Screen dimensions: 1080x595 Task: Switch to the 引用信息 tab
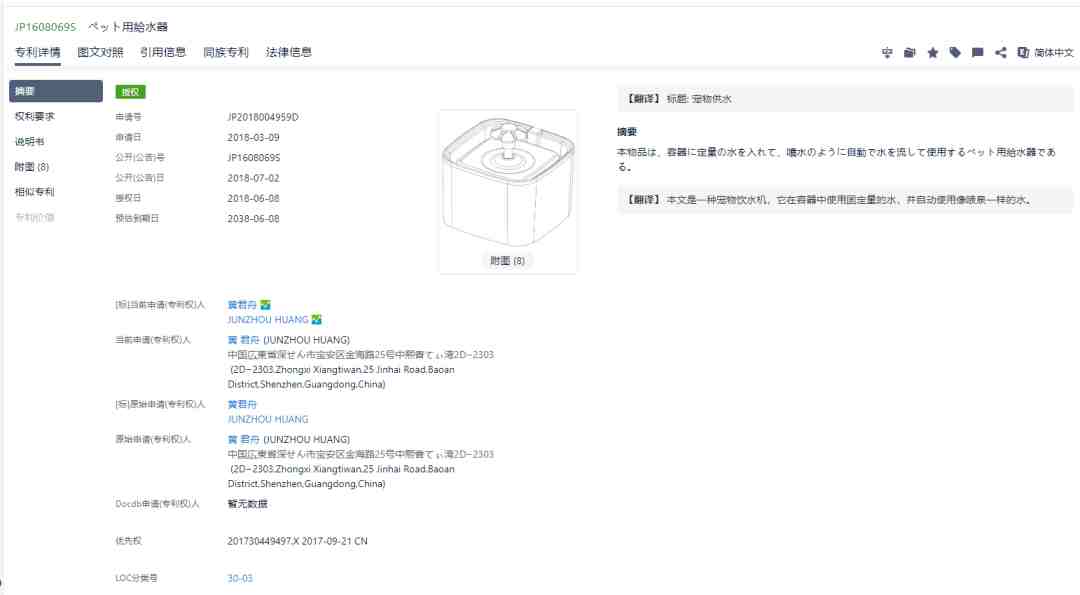point(163,52)
